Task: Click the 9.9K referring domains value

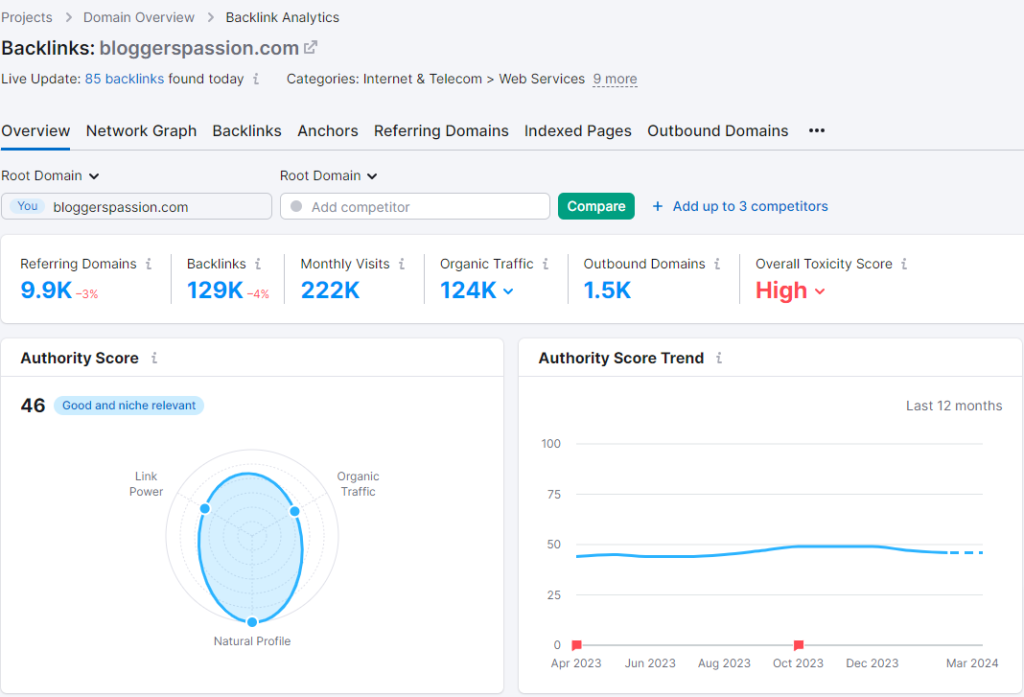Action: [46, 290]
